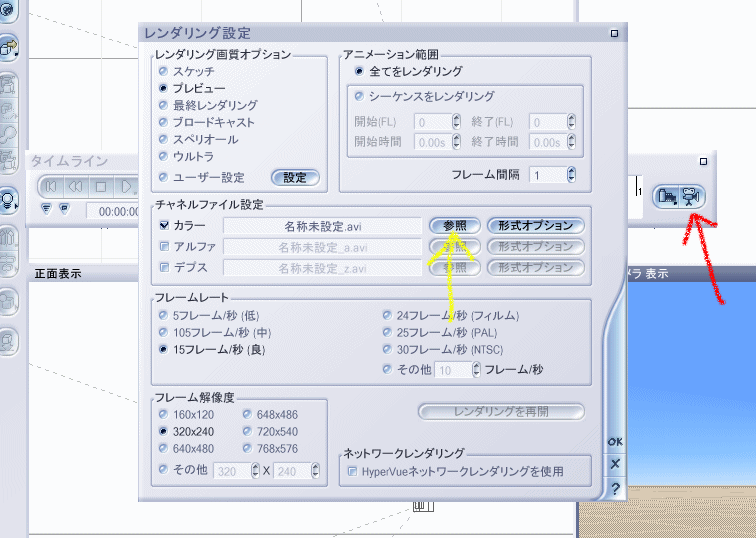Image resolution: width=756 pixels, height=538 pixels.
Task: Click the 参照 button for the color channel
Action: 455,225
